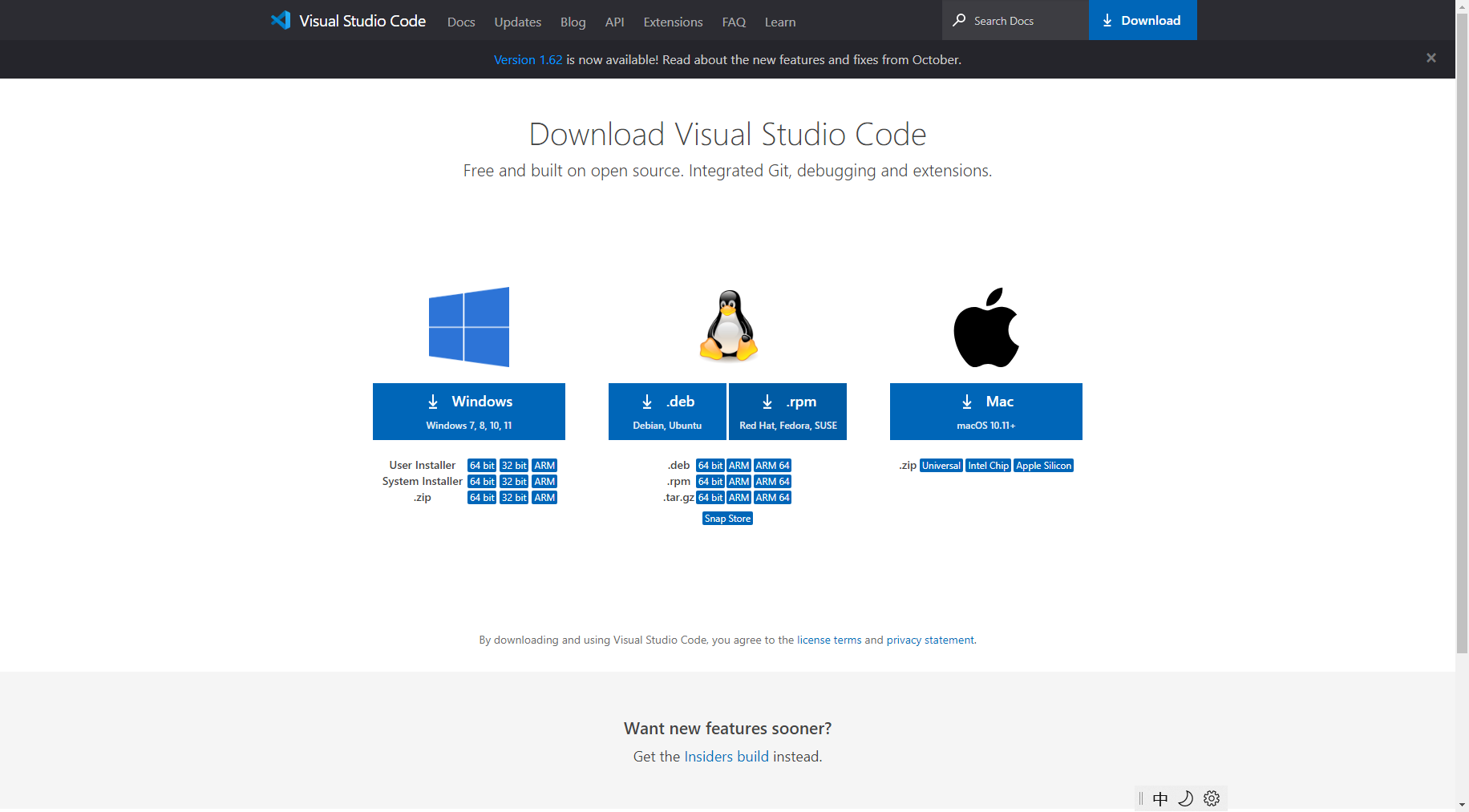The width and height of the screenshot is (1469, 812).
Task: Open the Insiders build link
Action: point(726,757)
